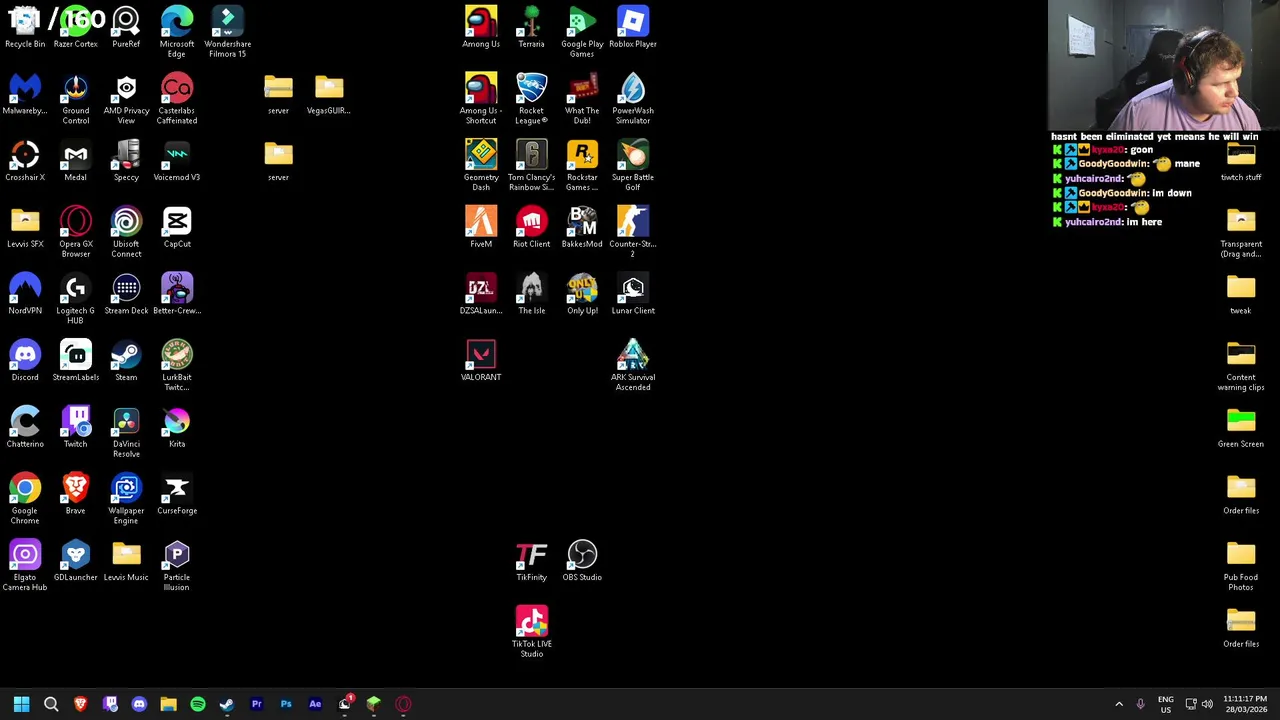Open Casterlabs Caffeinated shortcut
Viewport: 1280px width, 720px height.
pyautogui.click(x=177, y=99)
